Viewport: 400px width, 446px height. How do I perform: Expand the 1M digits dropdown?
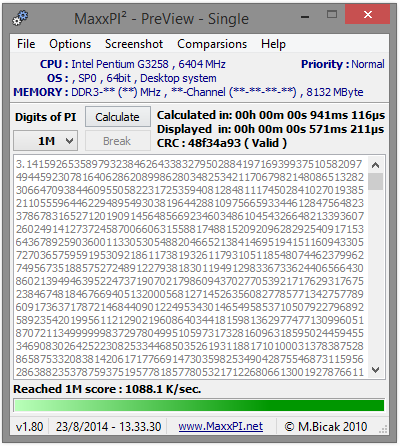coord(46,141)
